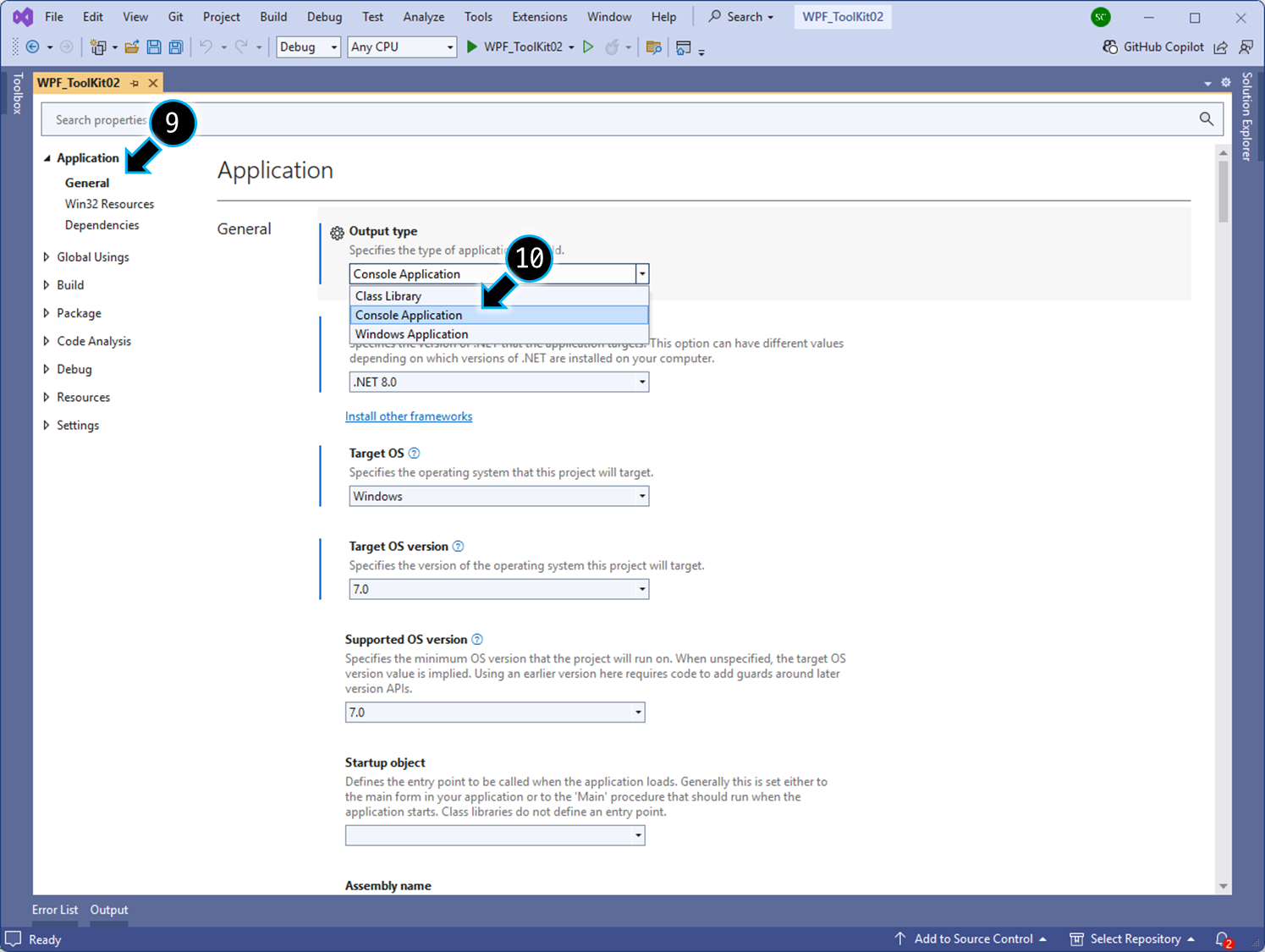Open the Startup object dropdown
Image resolution: width=1265 pixels, height=952 pixels.
495,835
